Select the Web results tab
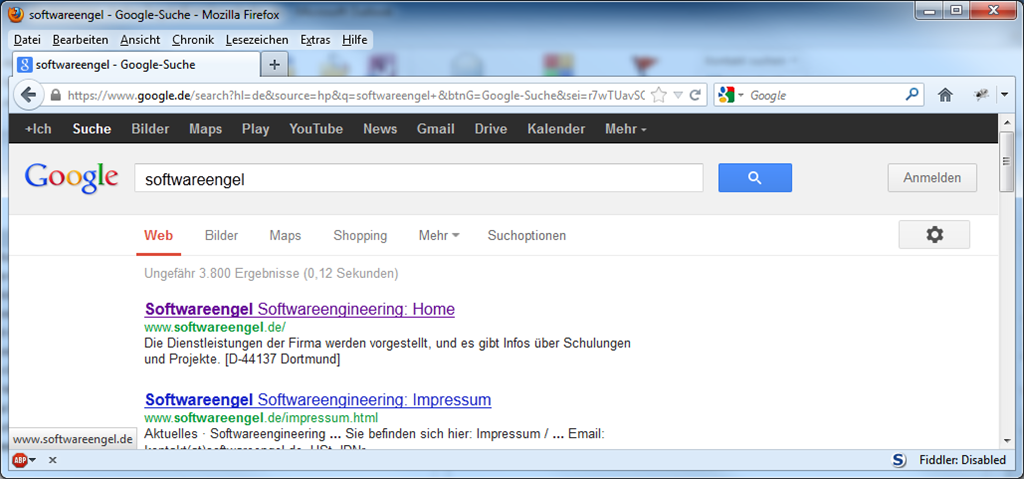 (x=159, y=236)
